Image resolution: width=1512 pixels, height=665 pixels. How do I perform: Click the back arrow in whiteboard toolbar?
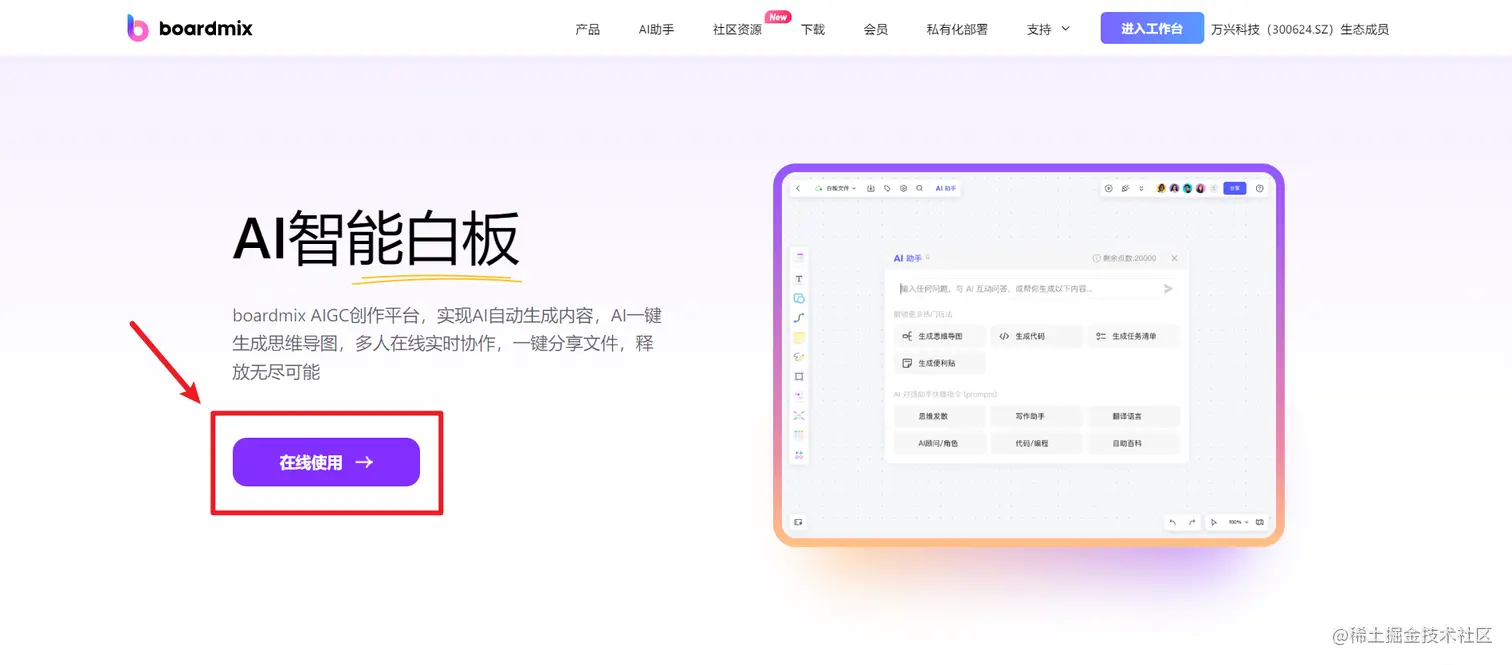pos(798,188)
